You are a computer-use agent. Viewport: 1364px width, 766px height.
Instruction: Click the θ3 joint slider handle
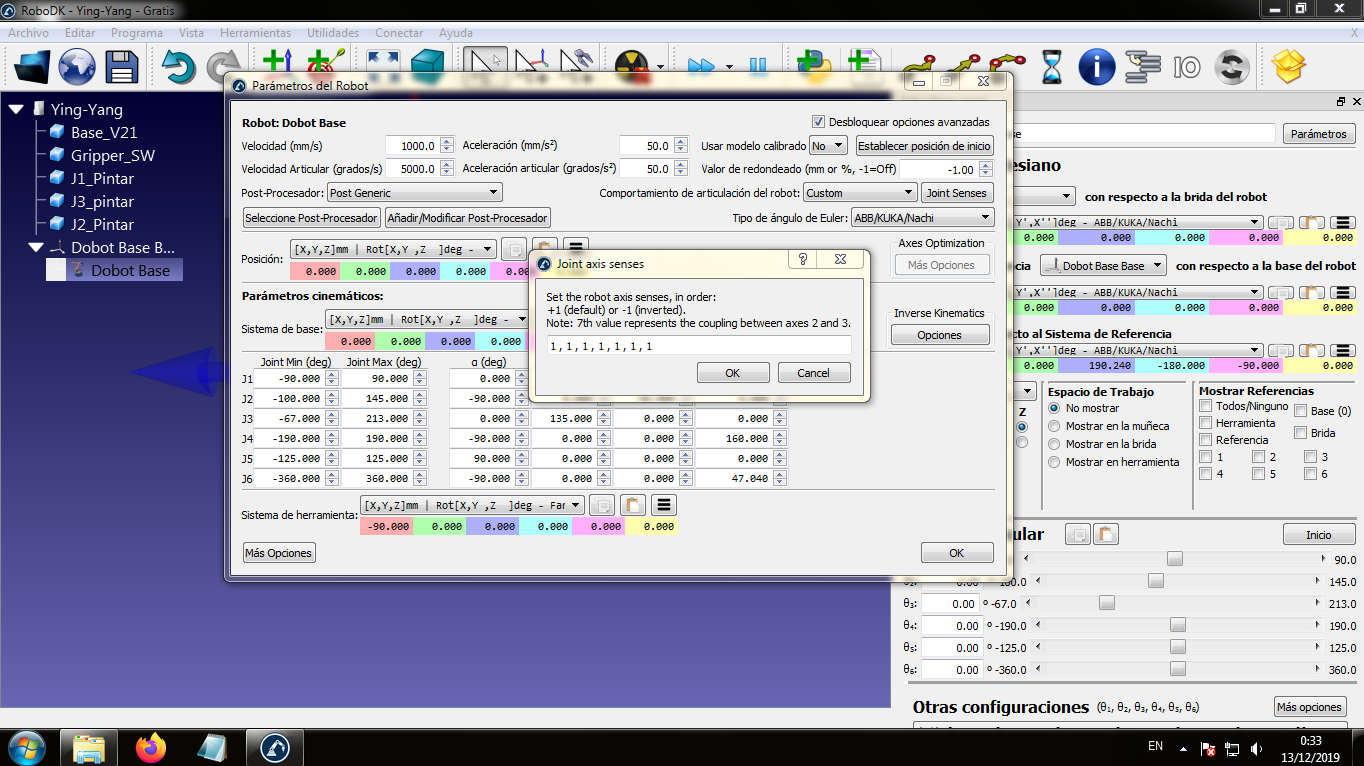click(1107, 603)
